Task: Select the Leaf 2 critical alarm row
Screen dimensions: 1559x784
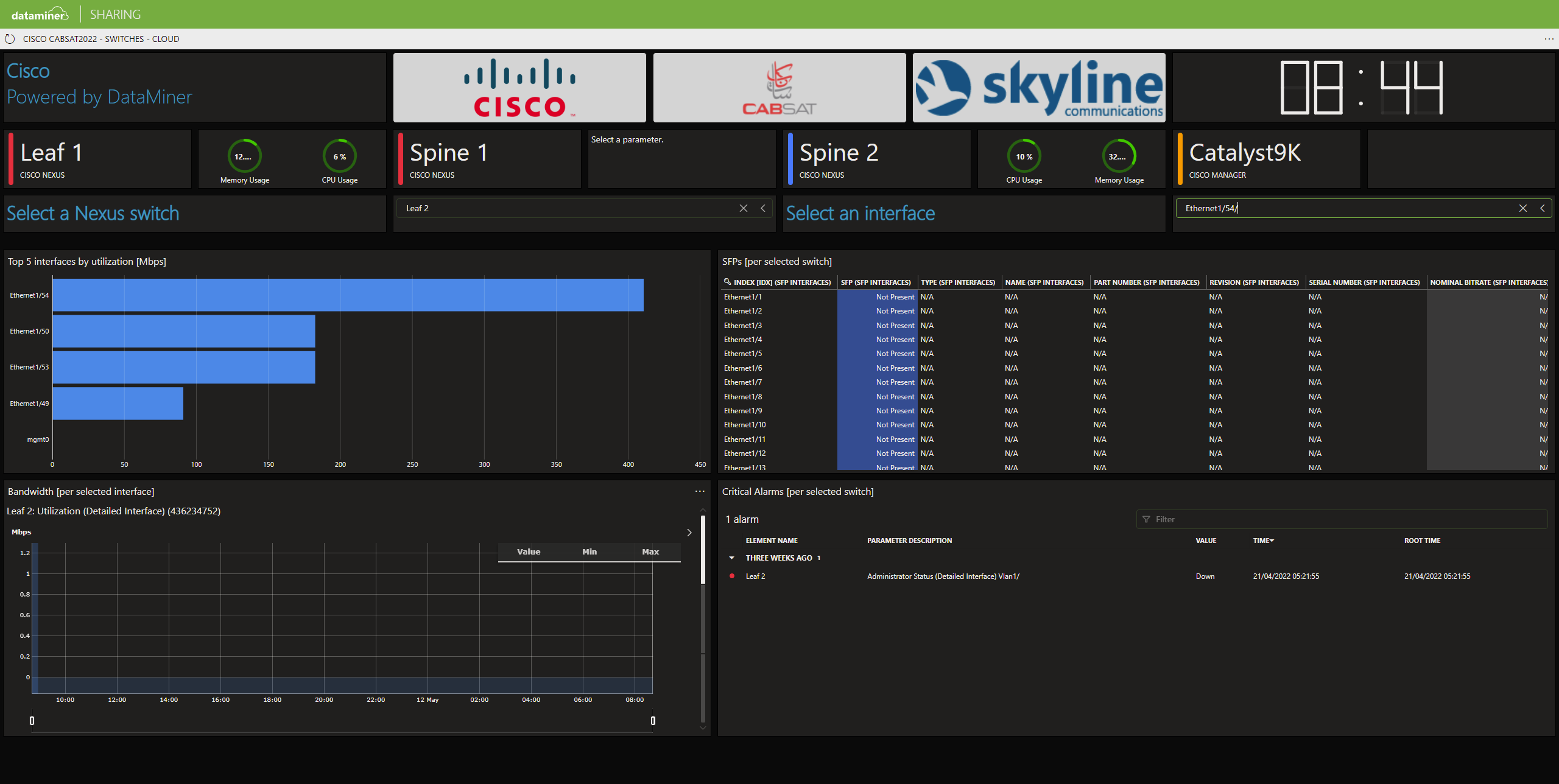Action: (1136, 576)
